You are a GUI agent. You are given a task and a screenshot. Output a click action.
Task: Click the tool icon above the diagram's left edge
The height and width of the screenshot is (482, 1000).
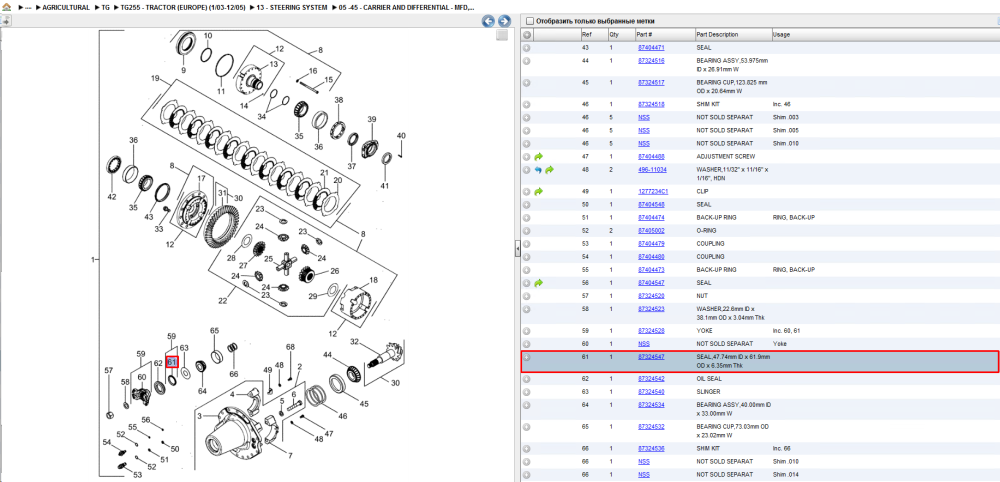pos(5,20)
